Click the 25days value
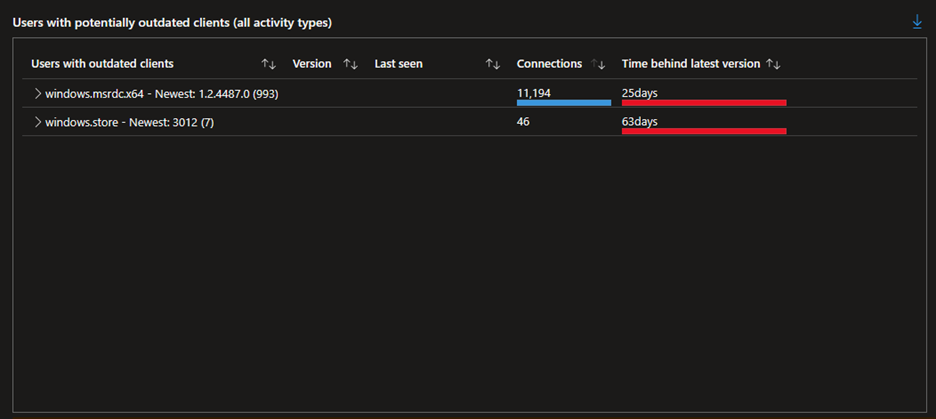This screenshot has height=419, width=936. 639,93
